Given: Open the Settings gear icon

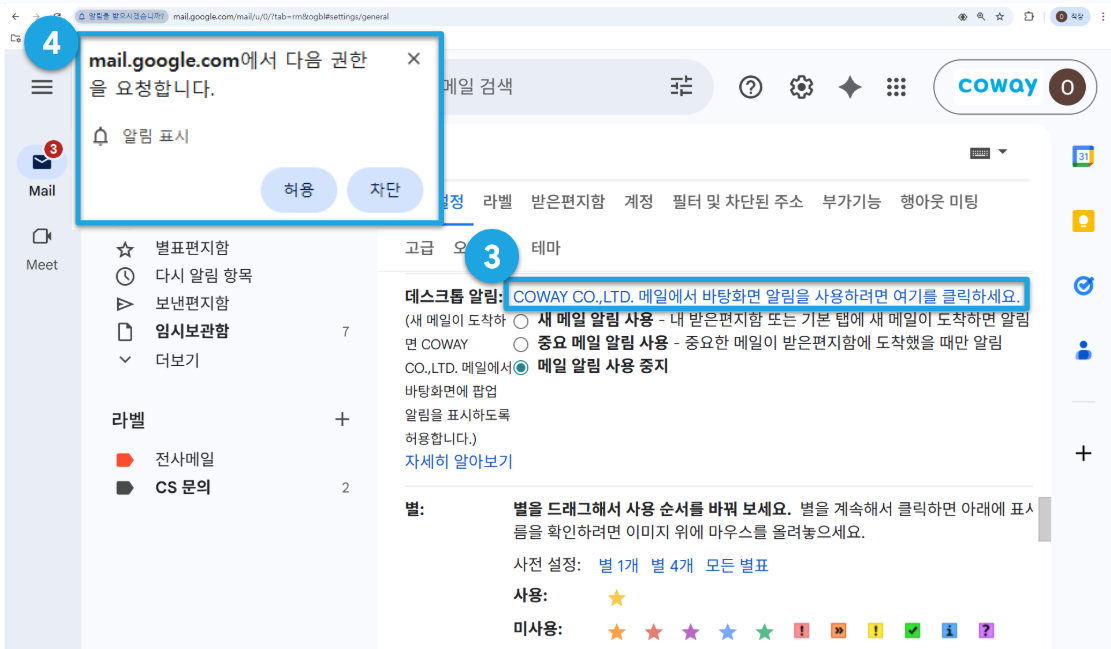Looking at the screenshot, I should pos(801,87).
